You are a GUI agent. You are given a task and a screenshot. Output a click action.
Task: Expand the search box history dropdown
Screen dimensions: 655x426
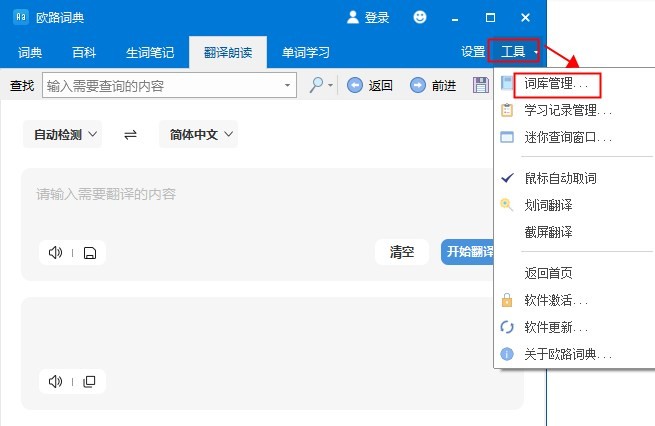tap(287, 85)
